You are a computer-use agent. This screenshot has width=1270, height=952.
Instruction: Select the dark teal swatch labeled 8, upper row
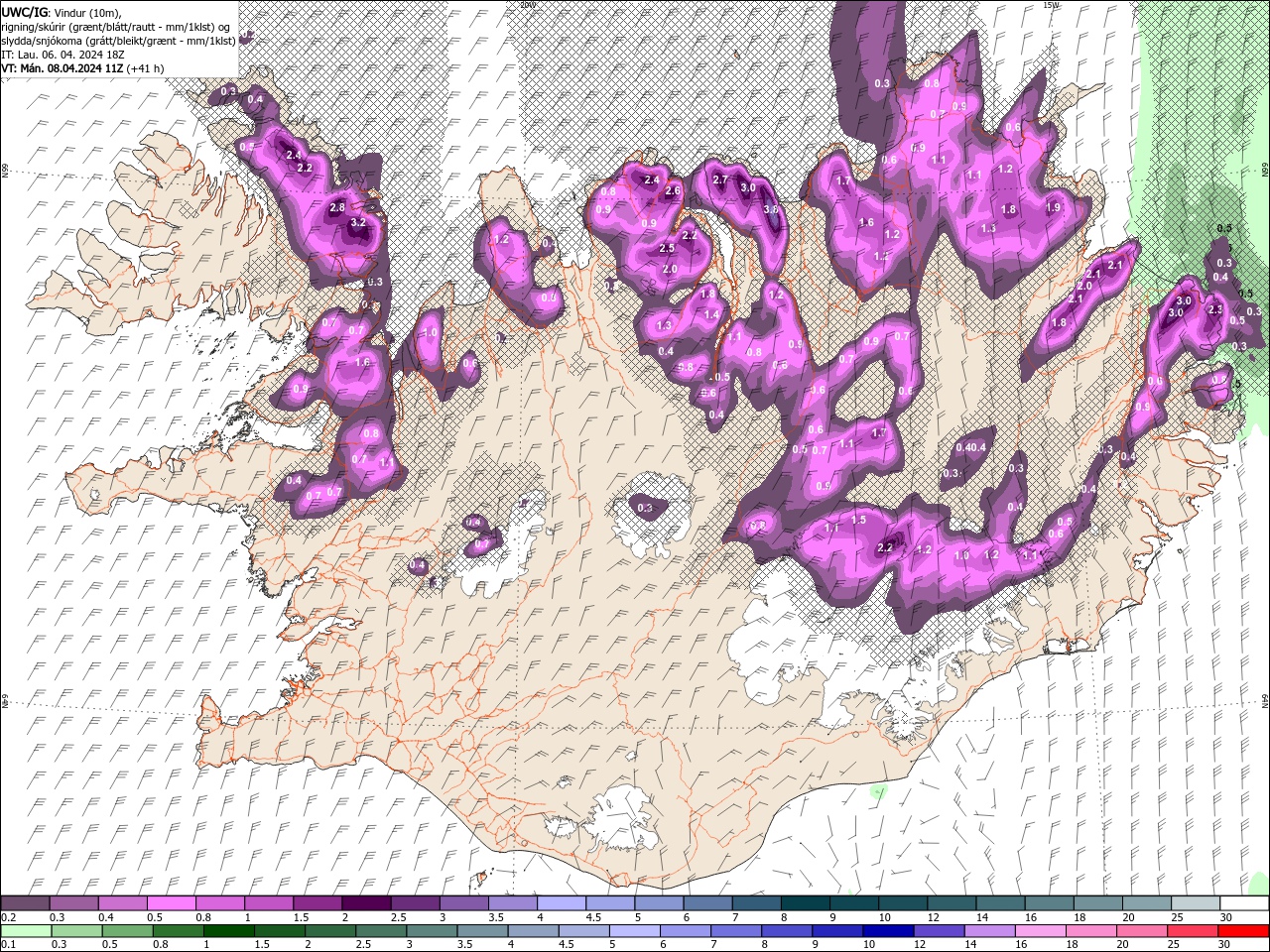click(x=806, y=903)
